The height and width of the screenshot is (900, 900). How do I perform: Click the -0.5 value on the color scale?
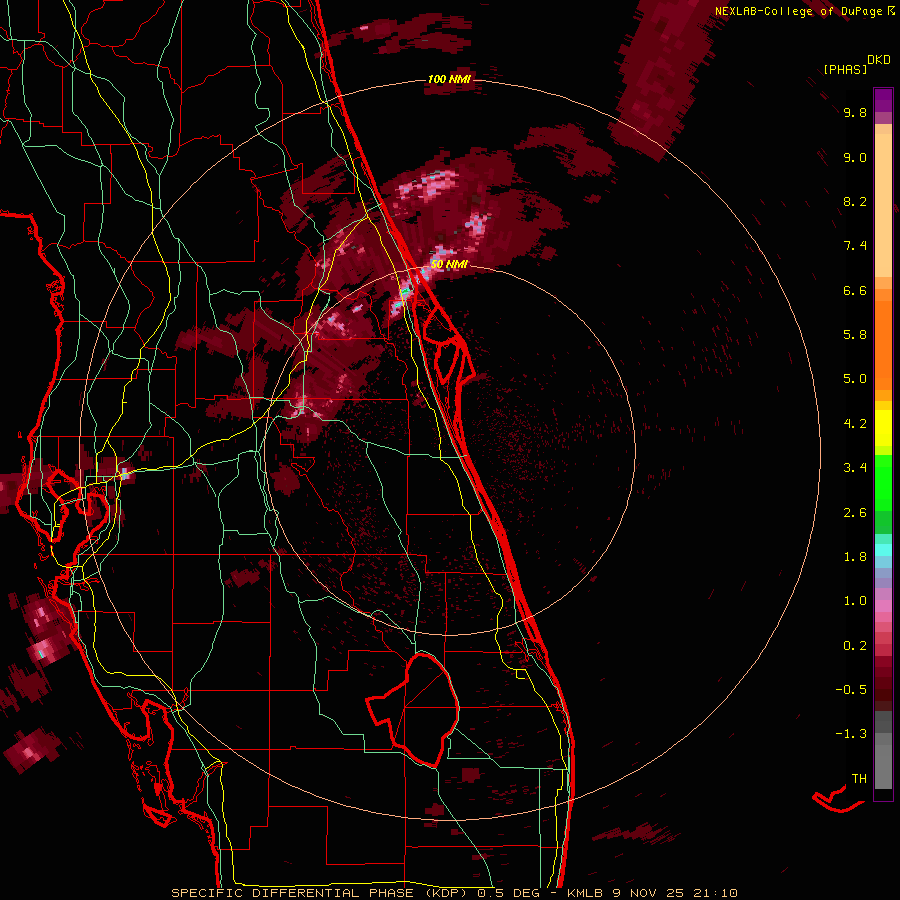pyautogui.click(x=851, y=690)
